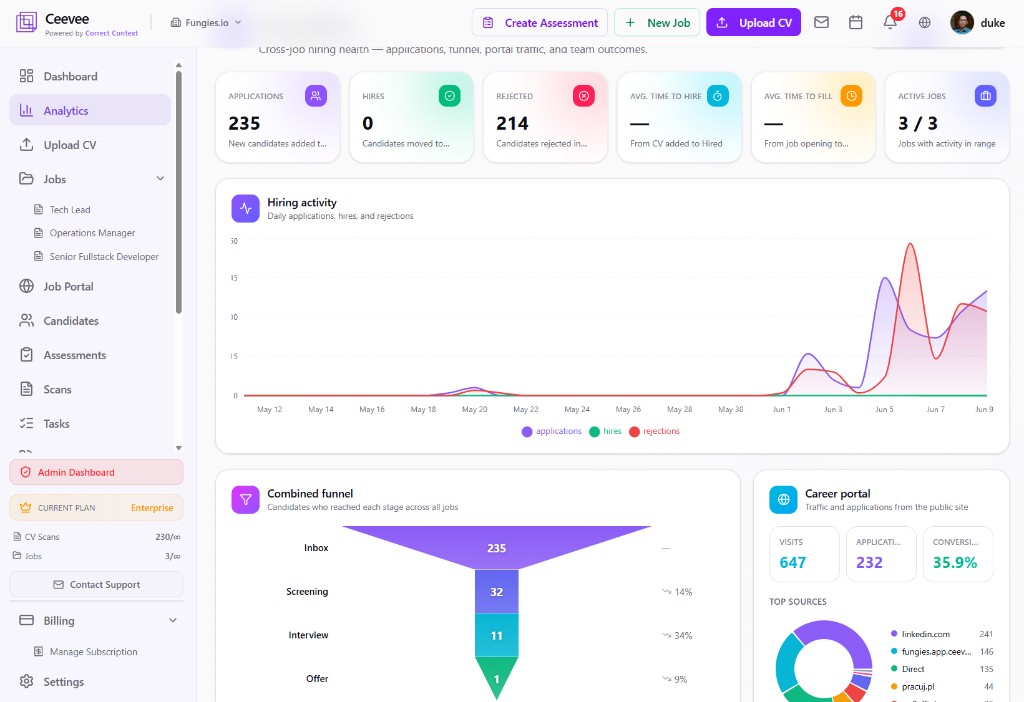Screen dimensions: 1024x702
Task: Open the mail inbox icon
Action: pyautogui.click(x=822, y=22)
